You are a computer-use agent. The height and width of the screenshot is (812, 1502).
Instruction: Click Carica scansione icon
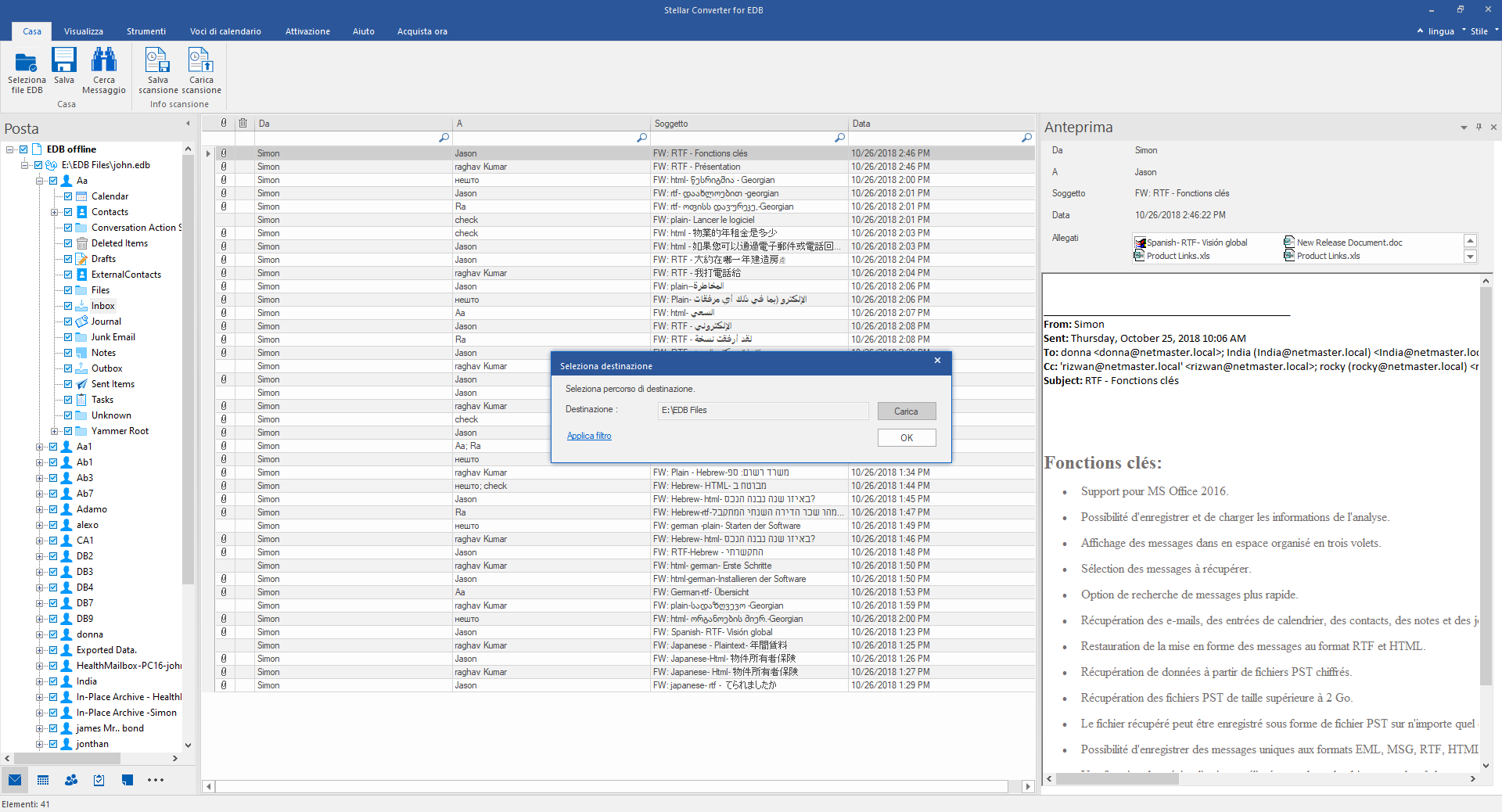(x=201, y=61)
